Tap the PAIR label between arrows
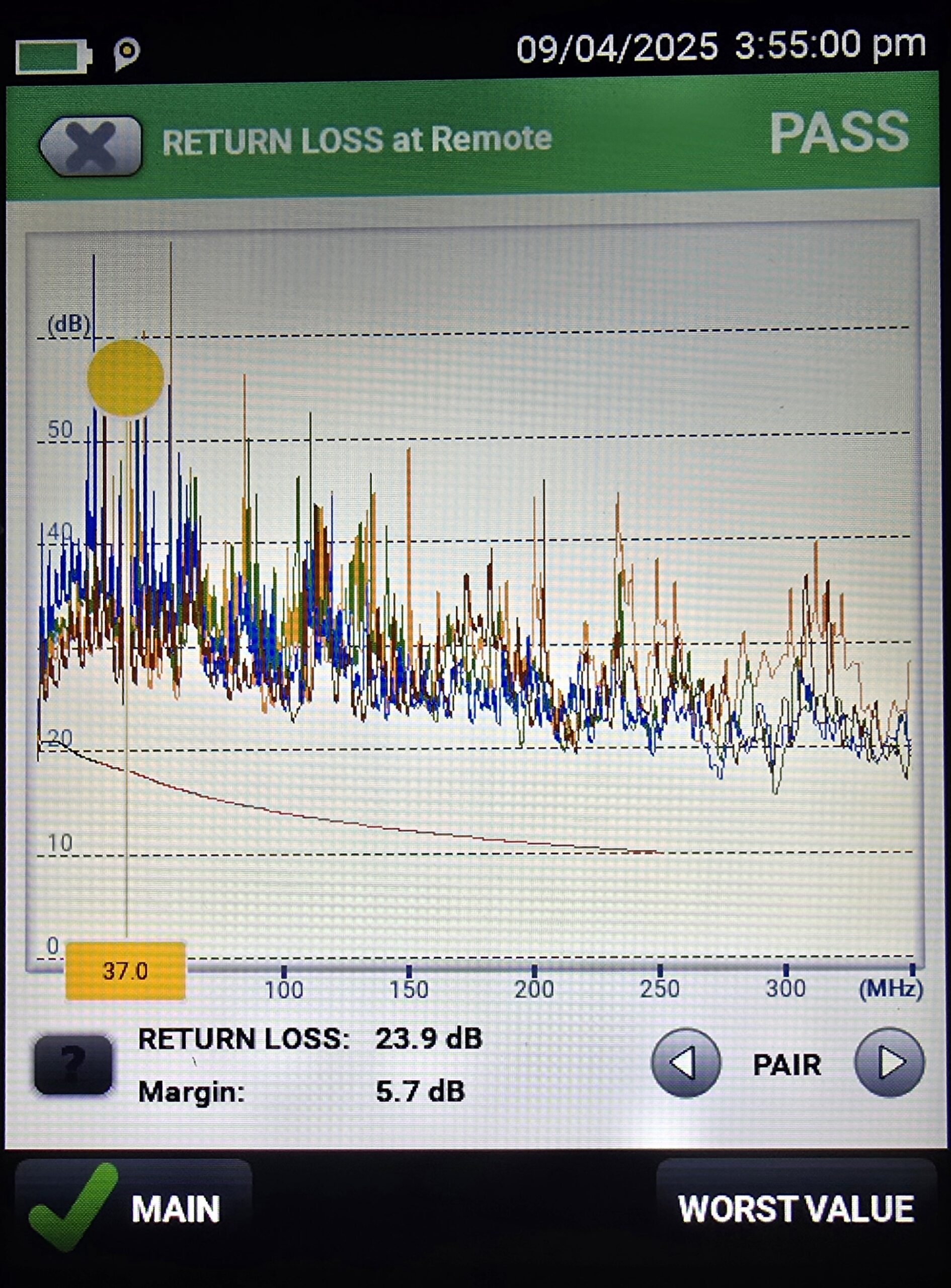The image size is (951, 1288). point(787,1065)
